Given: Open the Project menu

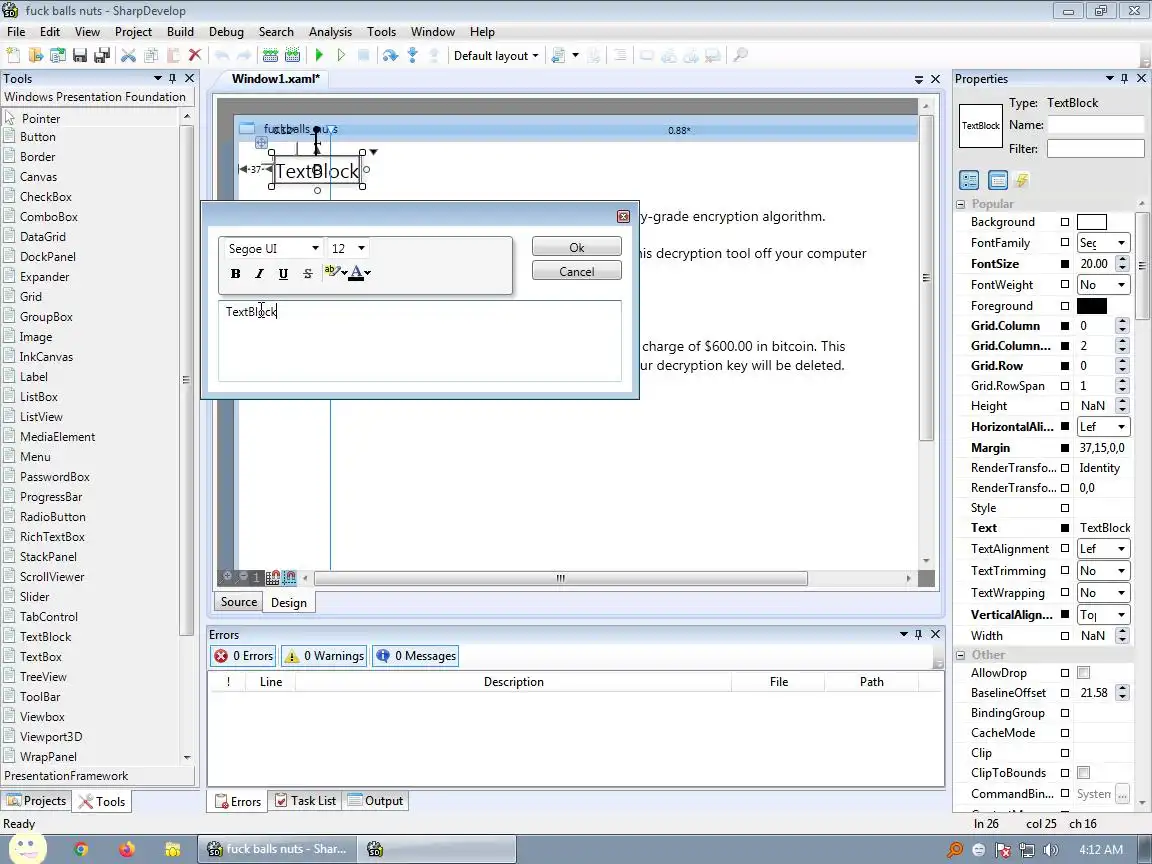Looking at the screenshot, I should pos(133,32).
